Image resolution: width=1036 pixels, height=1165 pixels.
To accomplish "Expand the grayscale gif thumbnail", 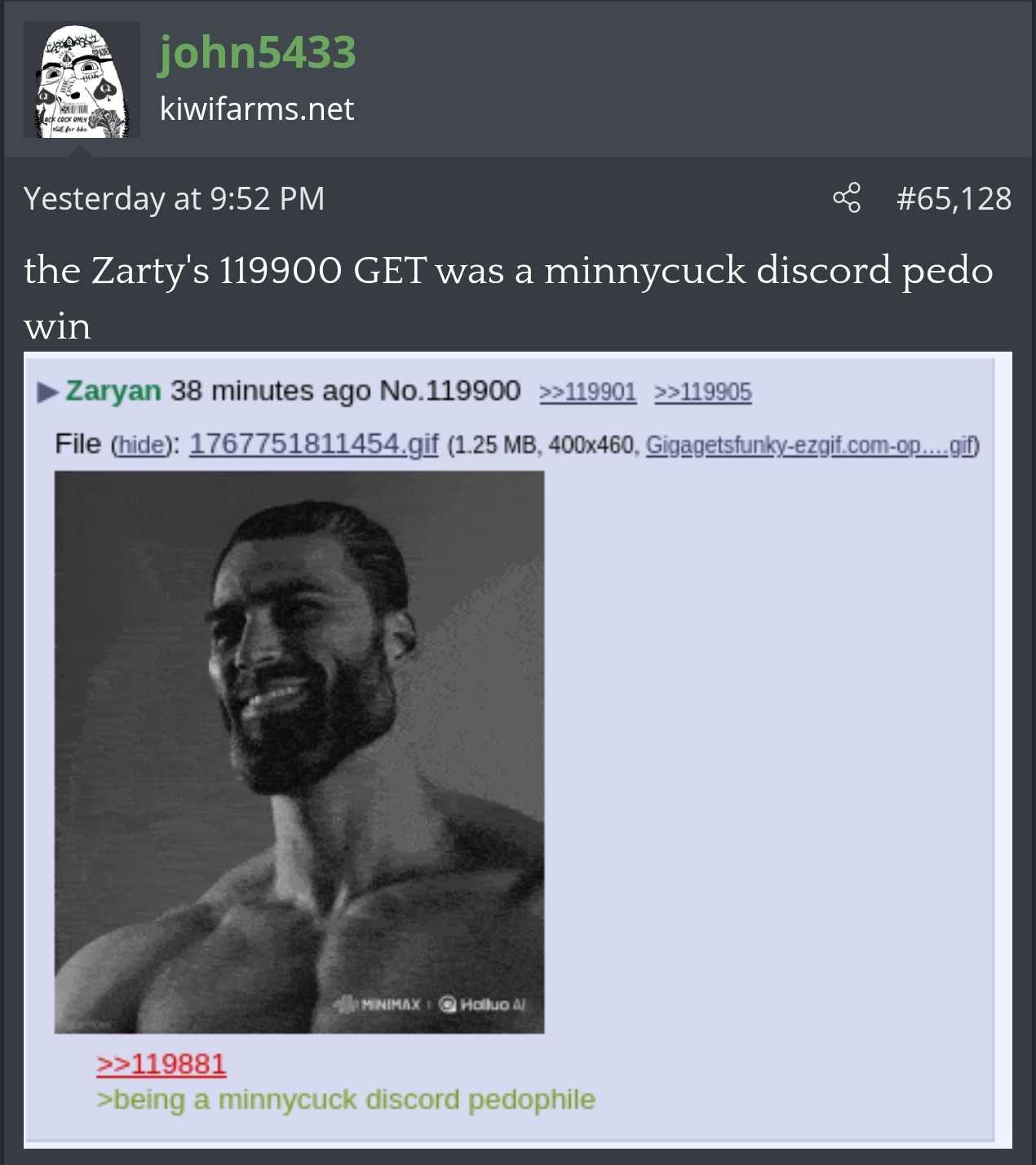I will 299,752.
